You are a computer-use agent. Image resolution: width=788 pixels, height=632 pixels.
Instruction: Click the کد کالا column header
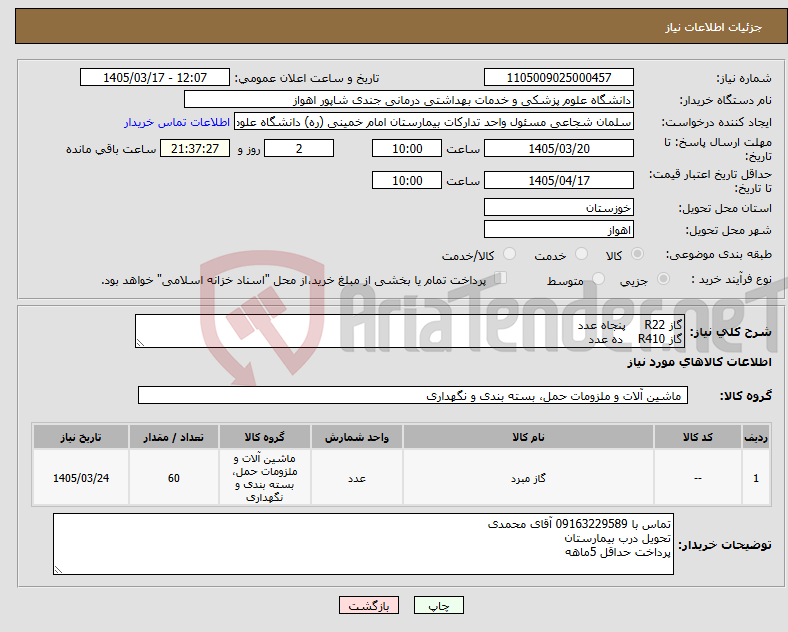pyautogui.click(x=698, y=437)
